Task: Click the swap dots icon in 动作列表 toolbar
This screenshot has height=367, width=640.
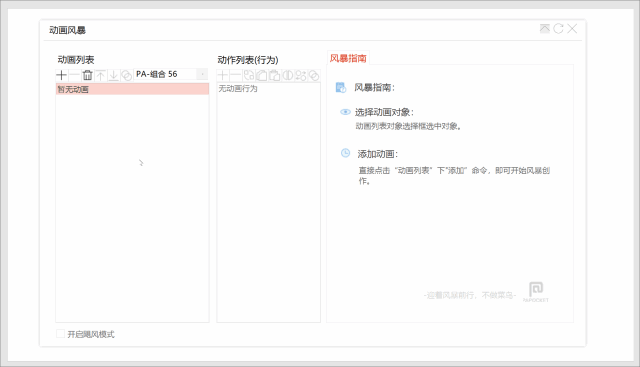Action: pyautogui.click(x=301, y=75)
